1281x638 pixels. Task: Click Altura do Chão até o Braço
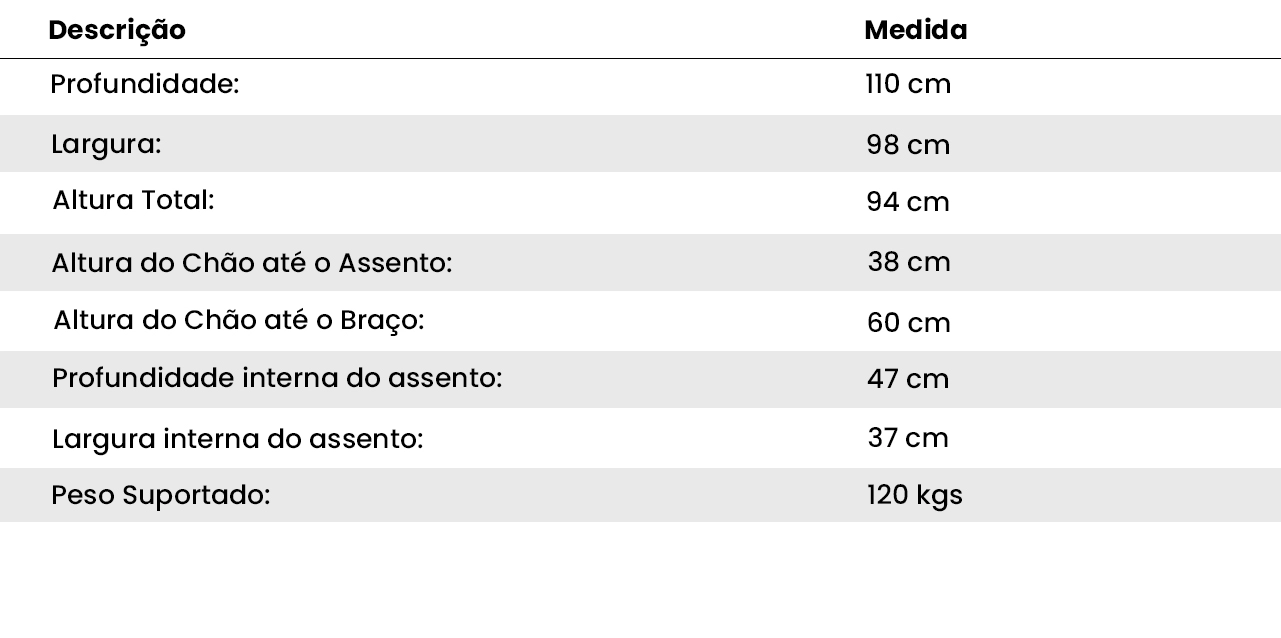tap(239, 320)
